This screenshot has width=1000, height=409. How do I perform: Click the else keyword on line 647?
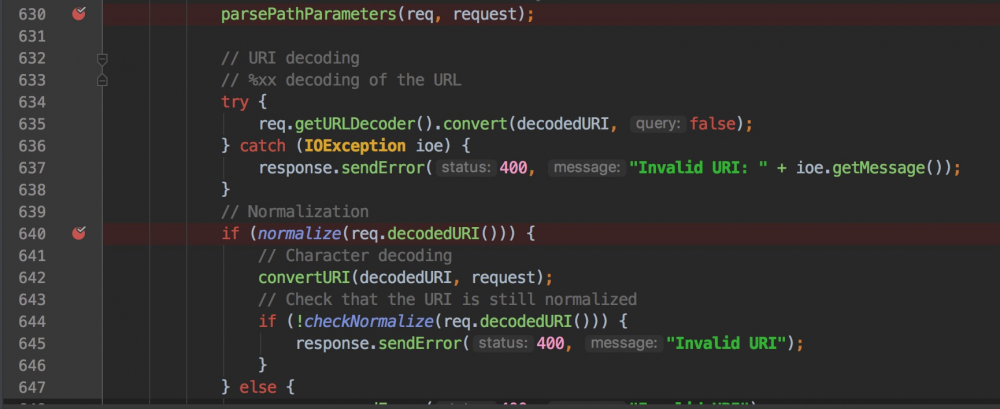(x=258, y=387)
